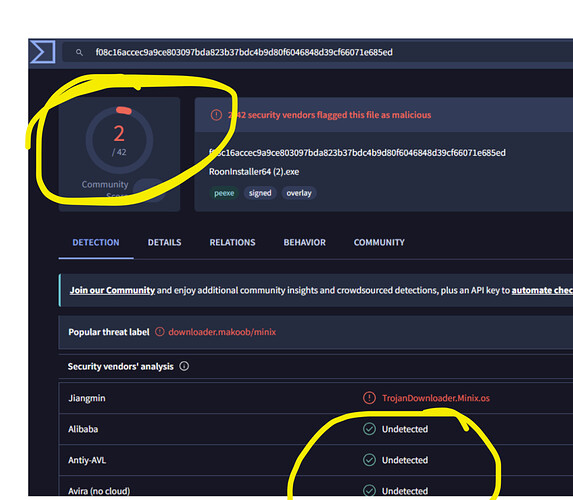573x500 pixels.
Task: Click the Security vendors' analysis info icon
Action: (x=184, y=366)
